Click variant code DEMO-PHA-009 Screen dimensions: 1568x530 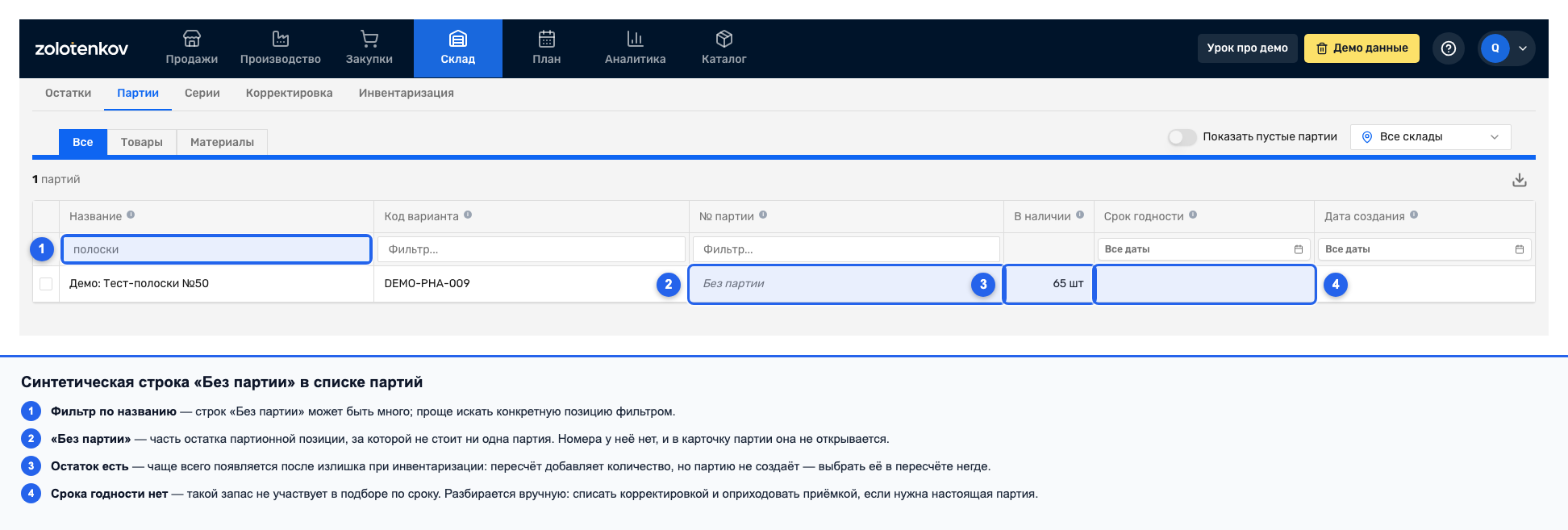(427, 284)
